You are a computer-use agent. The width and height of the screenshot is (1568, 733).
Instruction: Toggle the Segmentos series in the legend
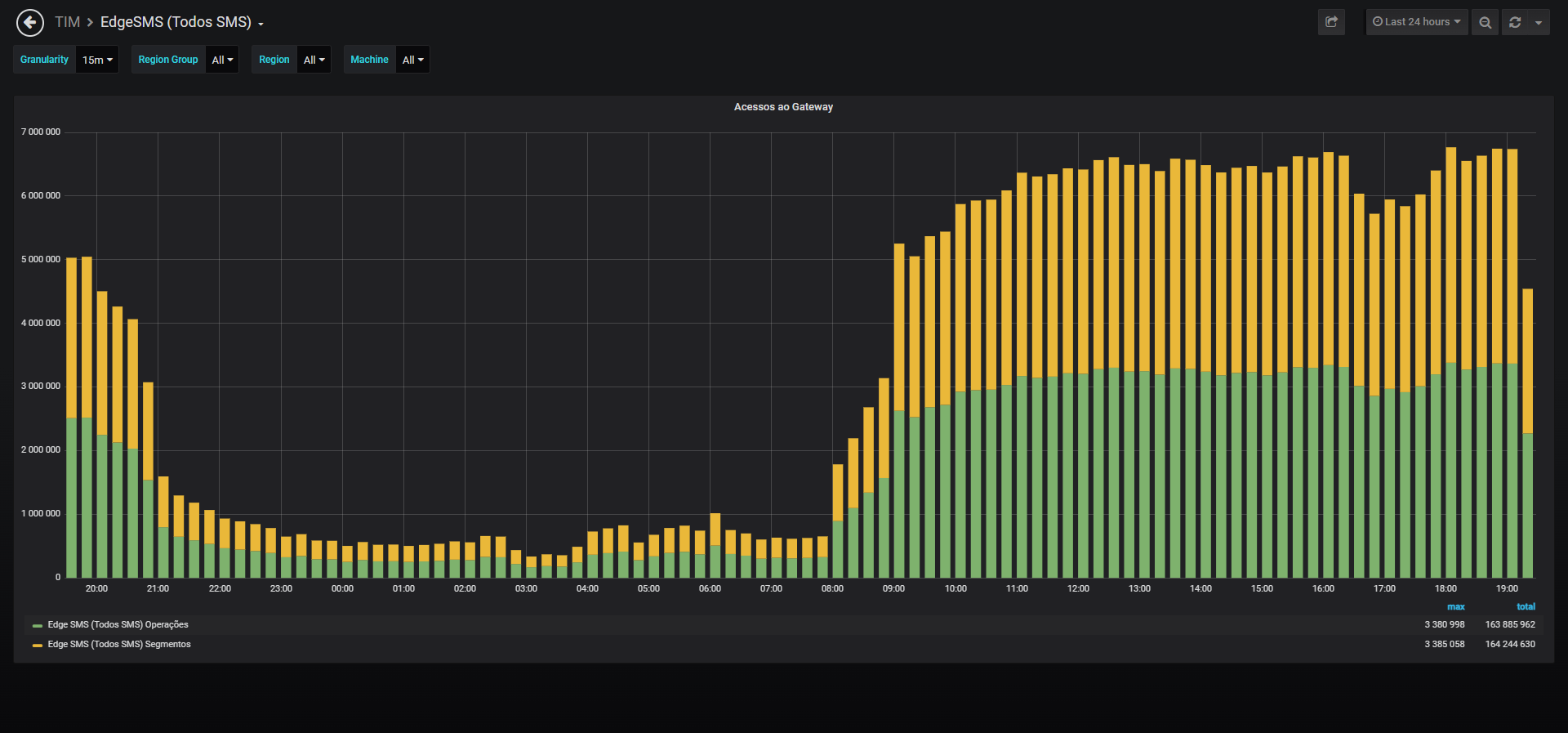click(119, 644)
